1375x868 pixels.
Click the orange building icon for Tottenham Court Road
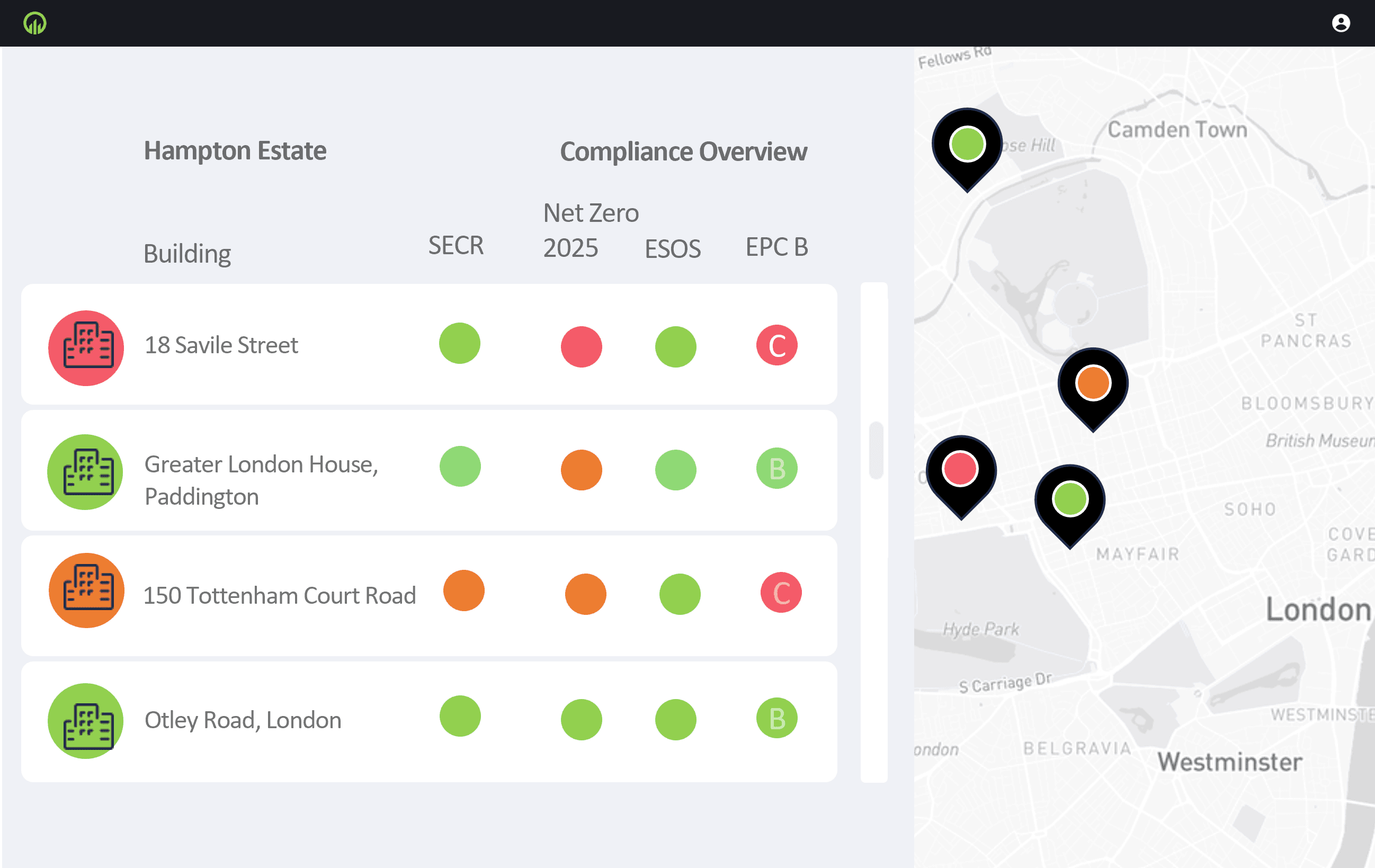click(86, 590)
